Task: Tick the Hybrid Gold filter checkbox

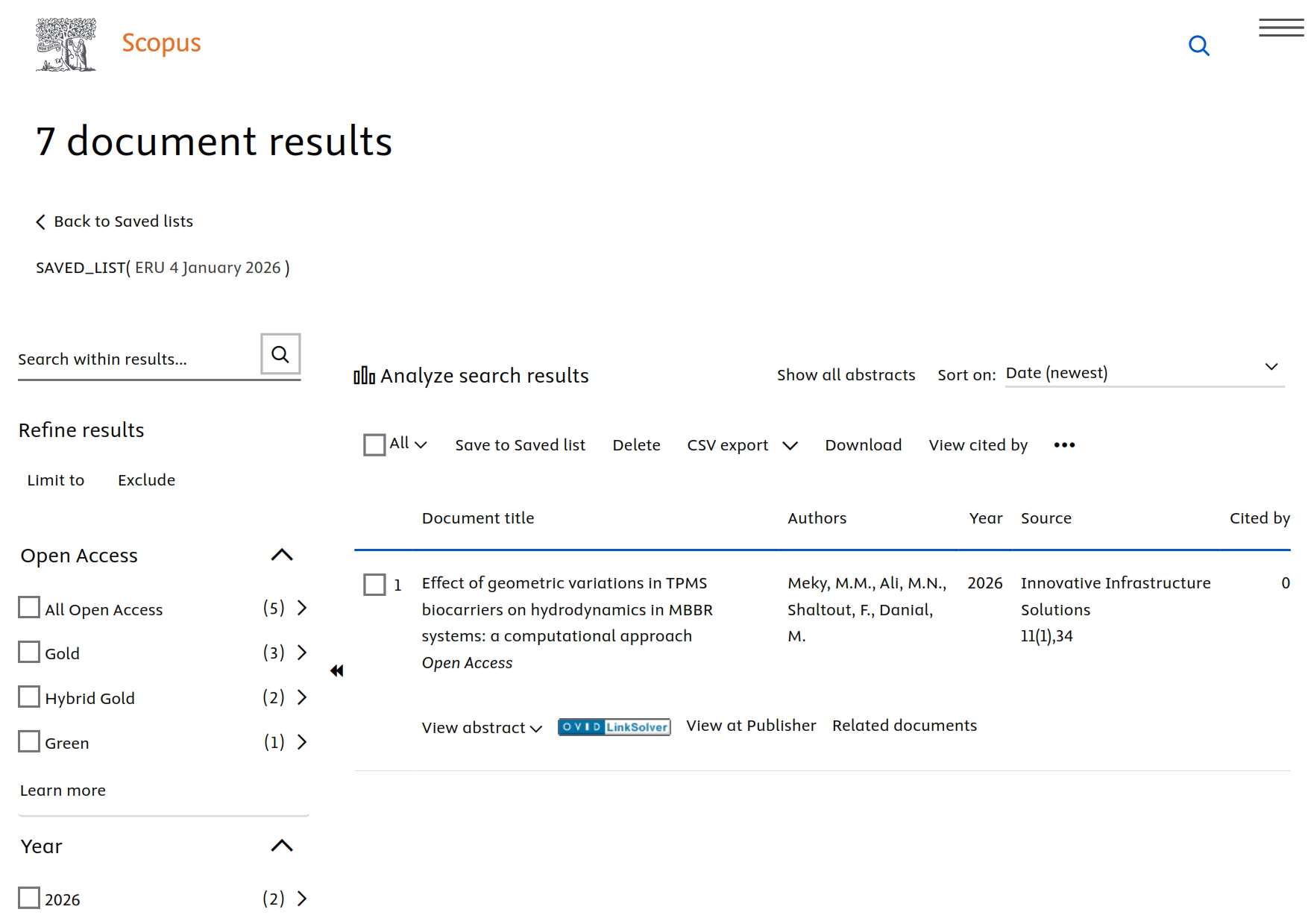Action: tap(29, 697)
